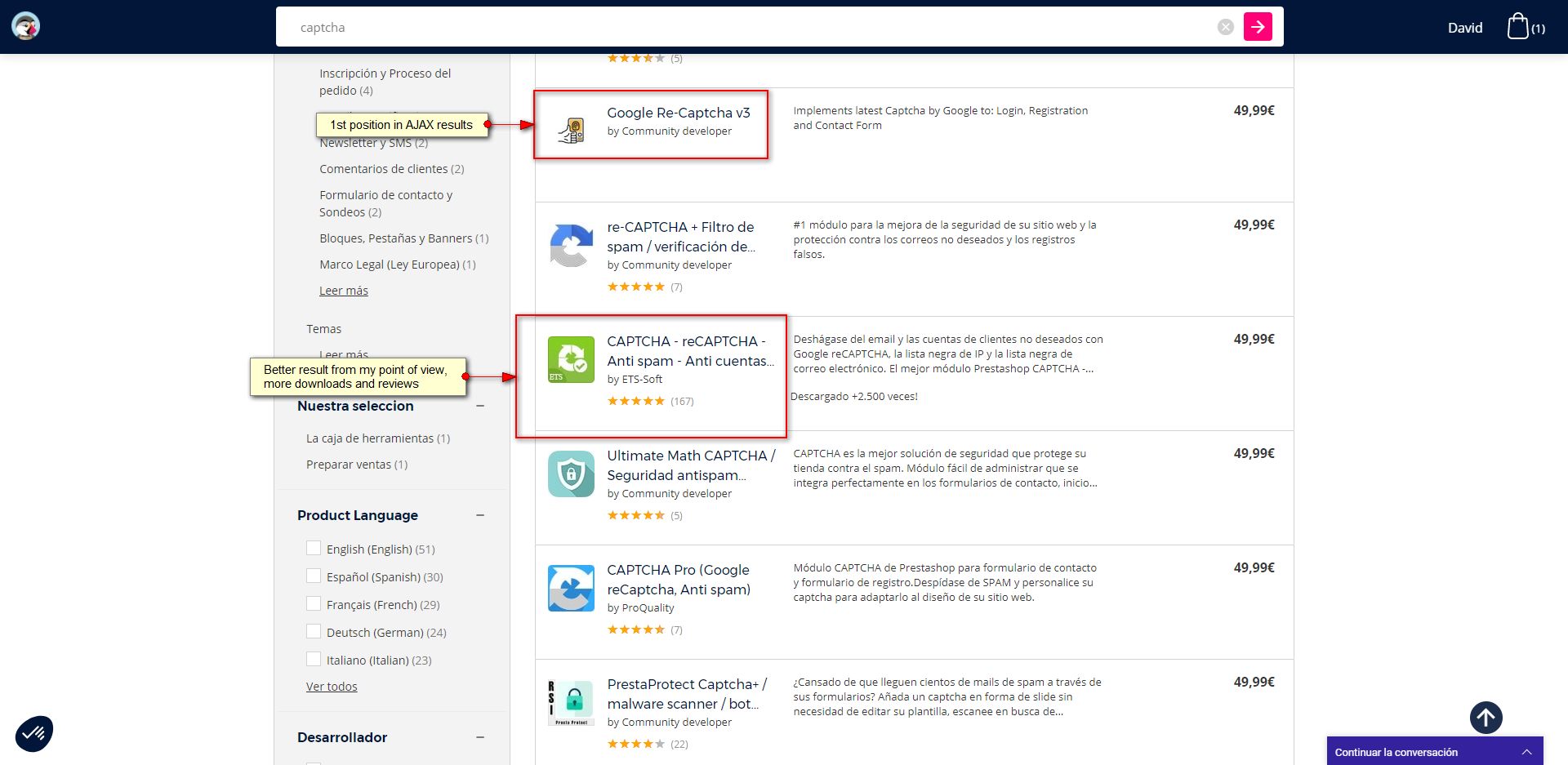Open CAPTCHA Pro (Google reCaptcha) title
Screen dimensions: 1568x765
point(679,580)
